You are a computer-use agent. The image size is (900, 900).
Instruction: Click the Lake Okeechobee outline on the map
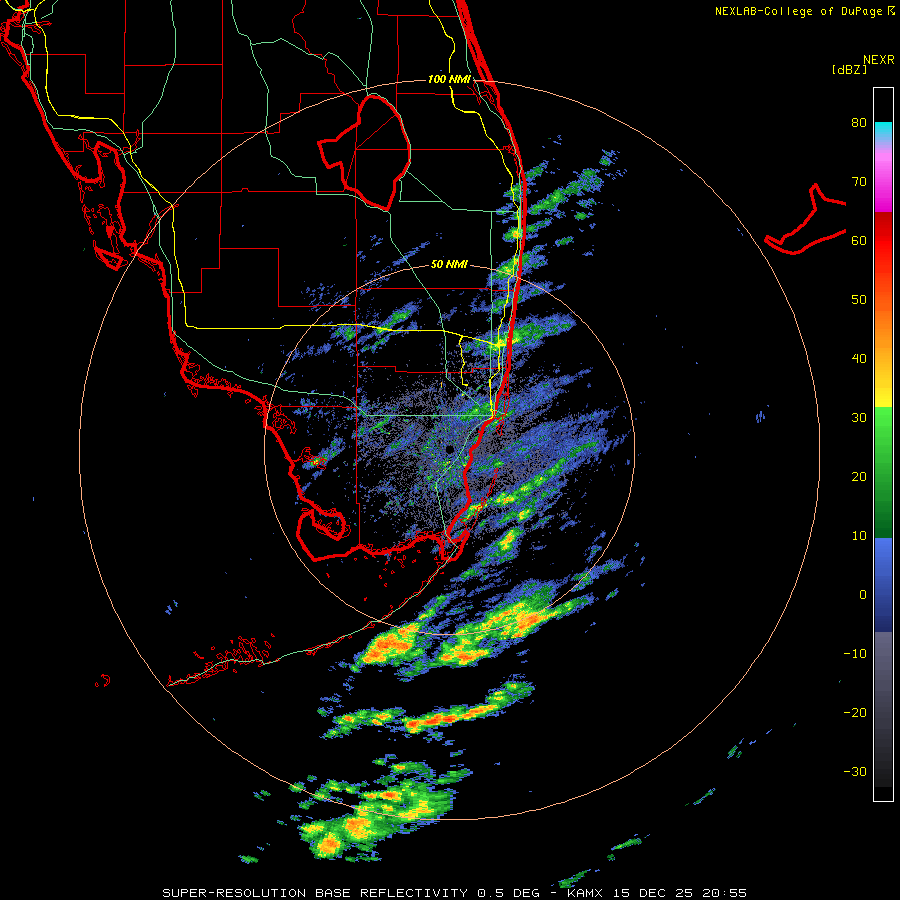pyautogui.click(x=364, y=153)
